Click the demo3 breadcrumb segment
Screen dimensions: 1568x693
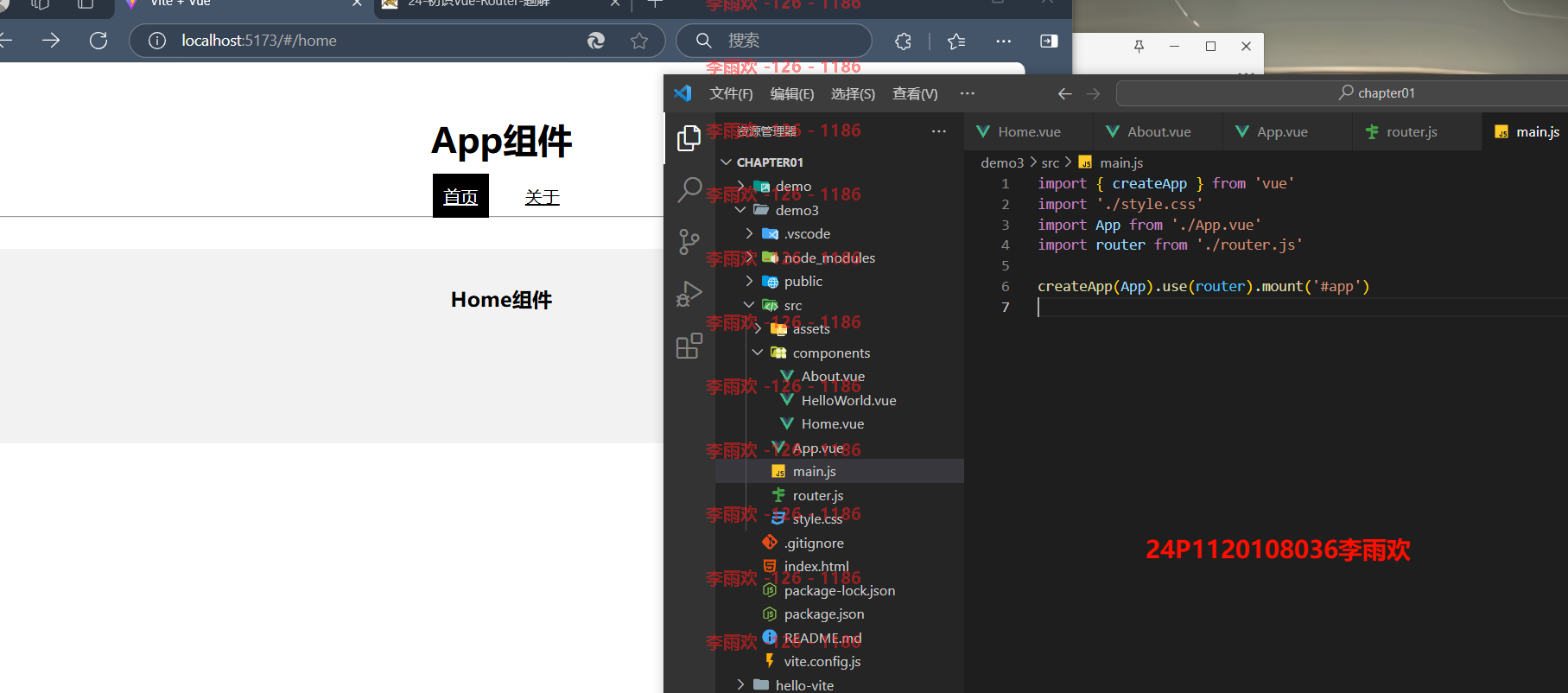coord(1002,162)
